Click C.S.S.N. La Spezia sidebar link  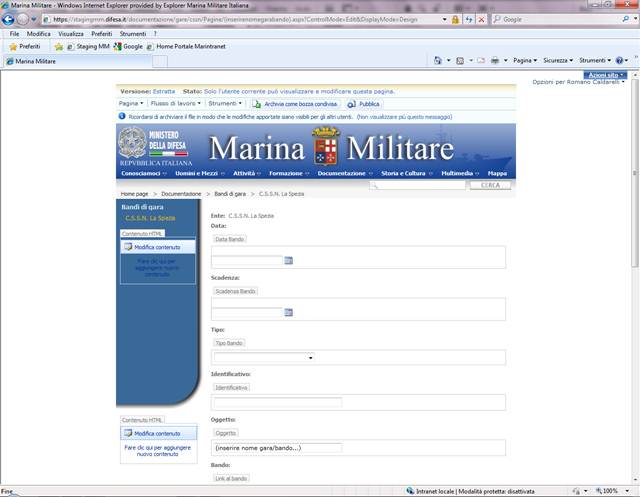[150, 218]
